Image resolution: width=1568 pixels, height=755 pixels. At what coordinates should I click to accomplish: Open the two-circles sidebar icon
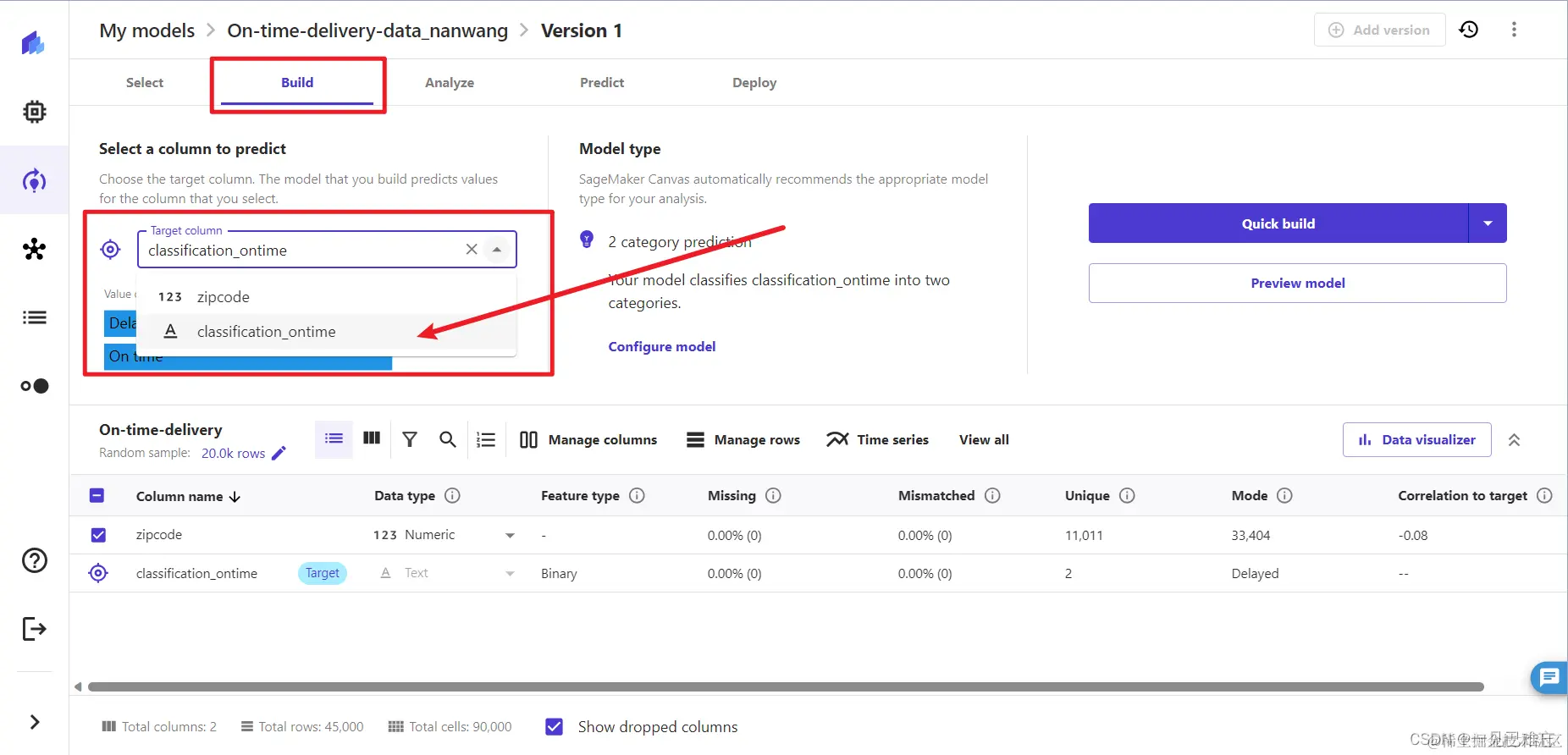(x=34, y=386)
